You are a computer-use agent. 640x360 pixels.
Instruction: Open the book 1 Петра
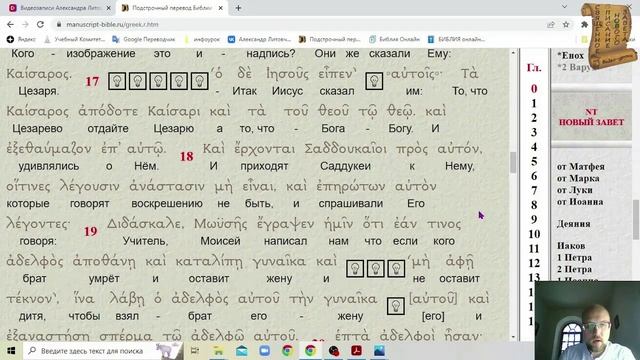click(574, 258)
